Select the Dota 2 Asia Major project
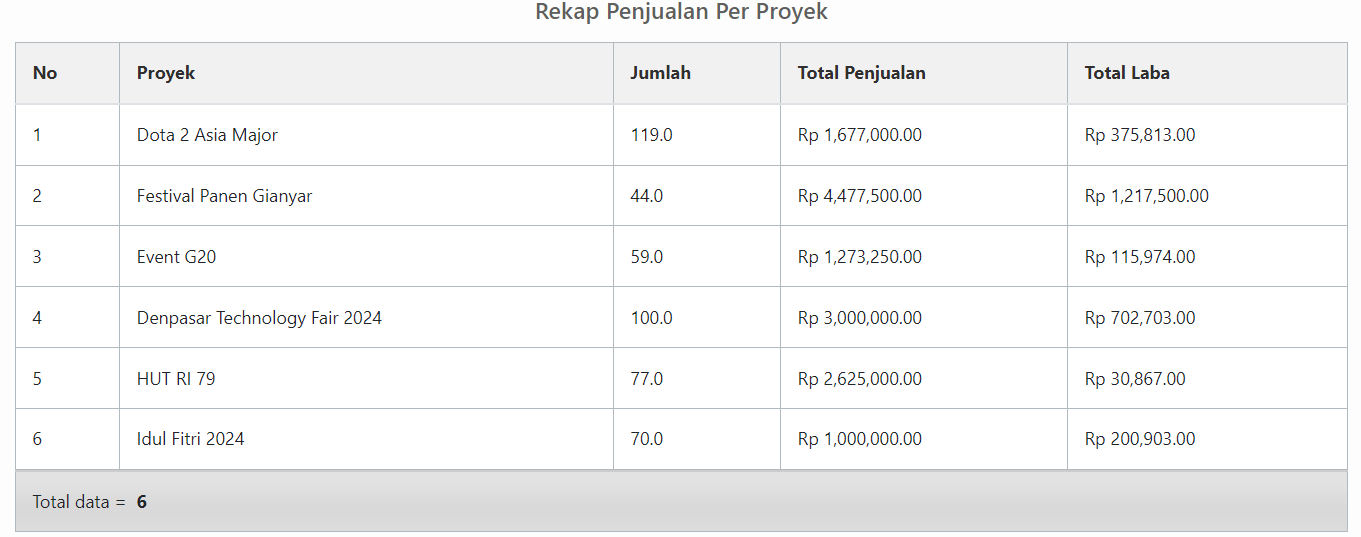Screen dimensions: 1361x537 [x=207, y=135]
